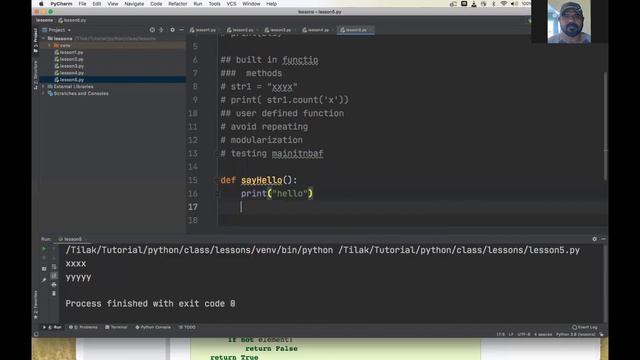Open the Edit menu

click(x=97, y=4)
